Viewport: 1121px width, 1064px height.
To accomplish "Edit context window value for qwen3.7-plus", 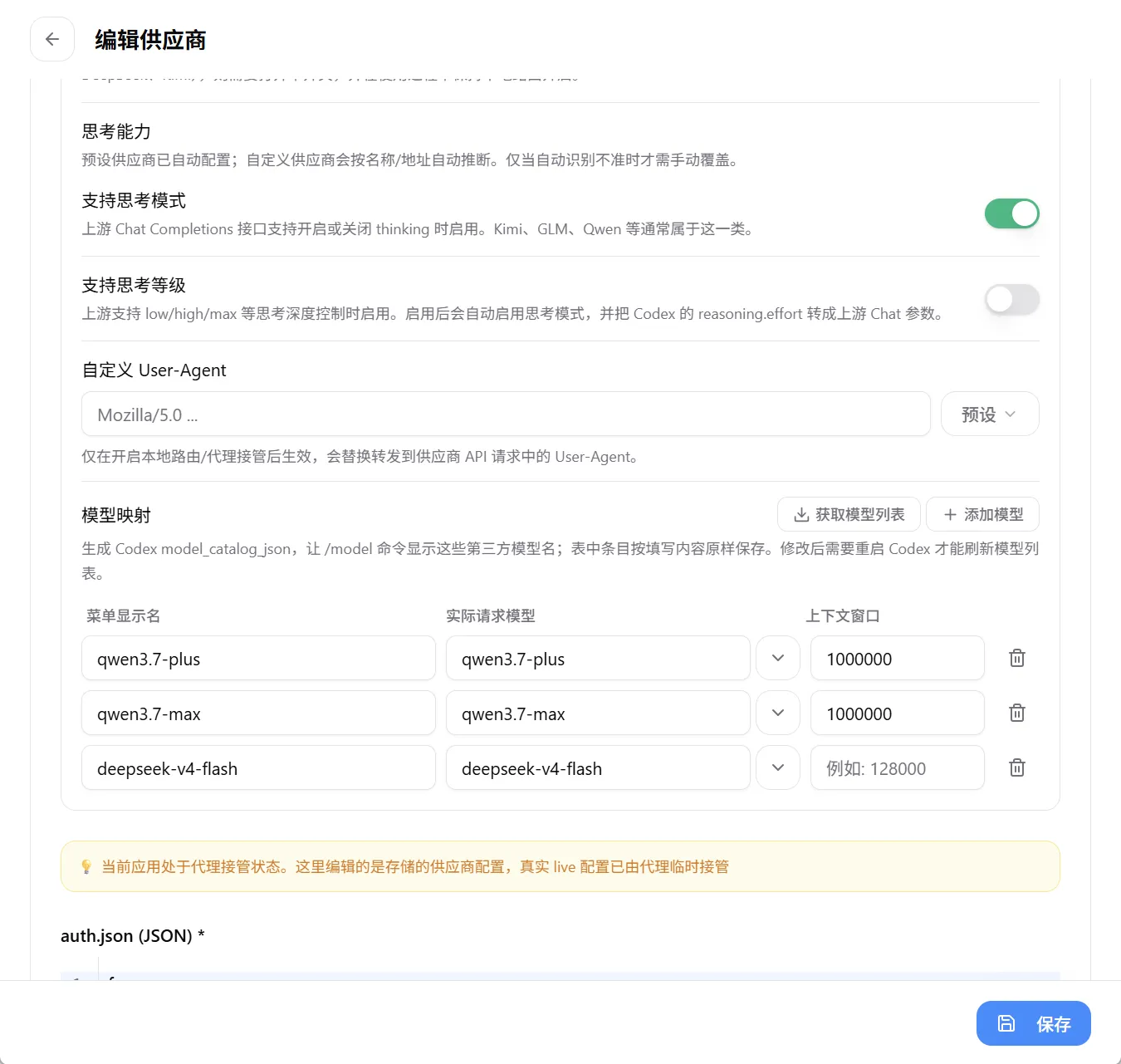I will coord(898,659).
